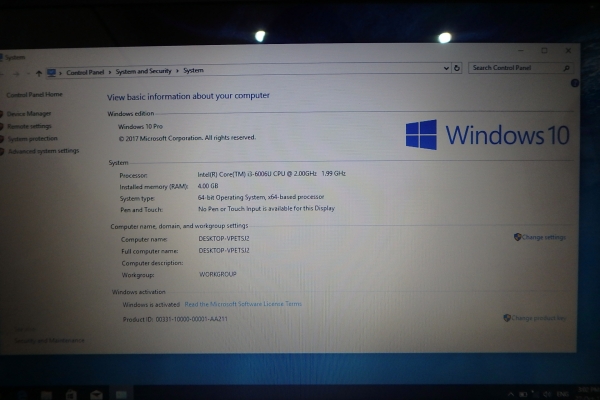Click the Forward navigation arrow
This screenshot has height=400, width=600.
click(x=16, y=74)
